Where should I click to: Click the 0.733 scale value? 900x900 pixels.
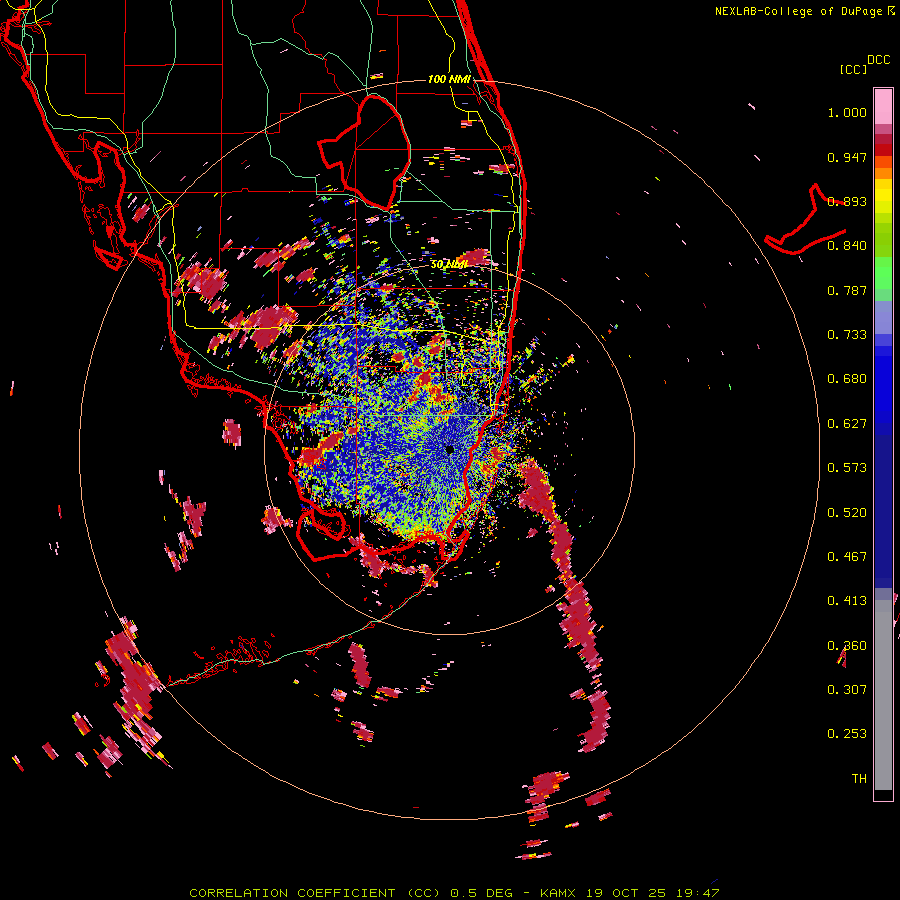847,335
